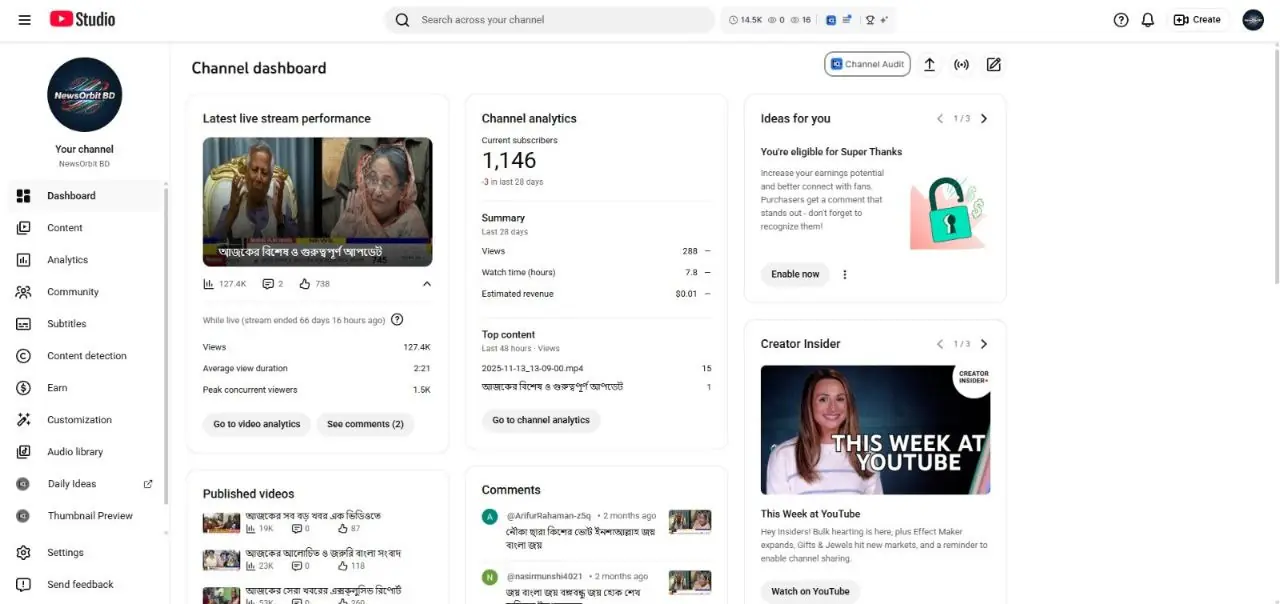Screen dimensions: 1280x604
Task: Click the Go live broadcast icon
Action: click(x=961, y=64)
